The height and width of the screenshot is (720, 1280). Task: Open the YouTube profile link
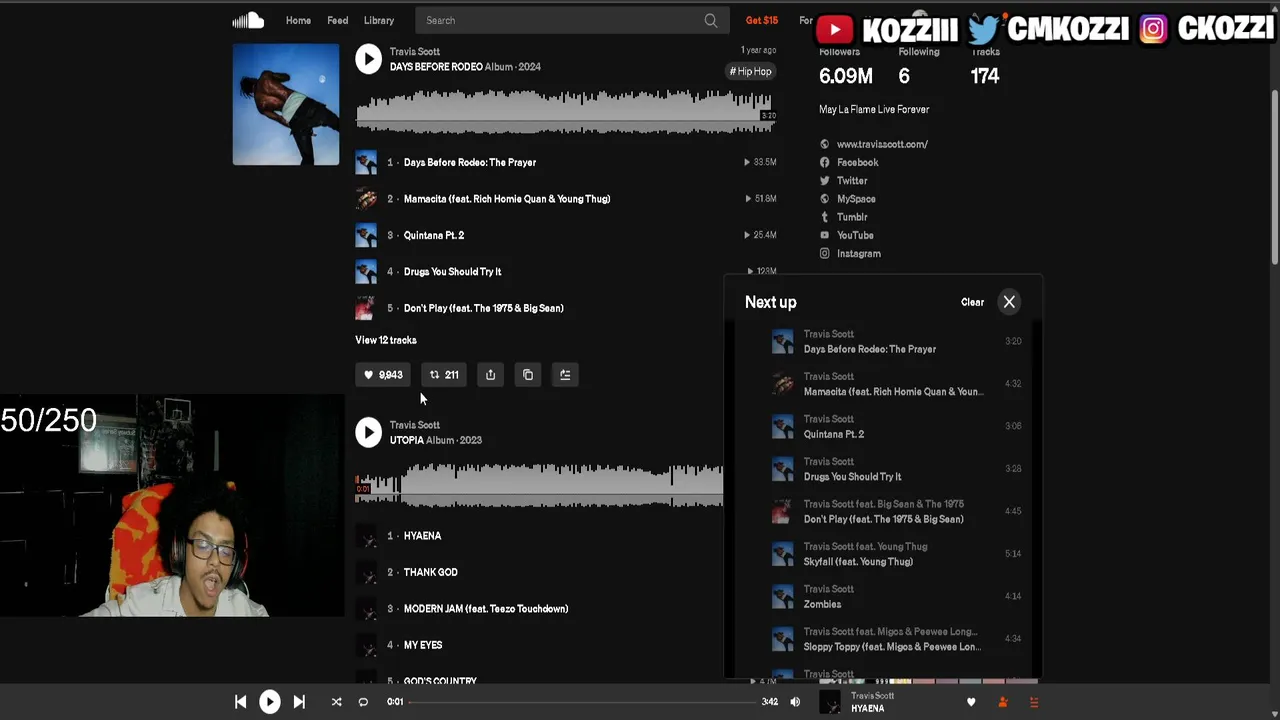coord(855,235)
